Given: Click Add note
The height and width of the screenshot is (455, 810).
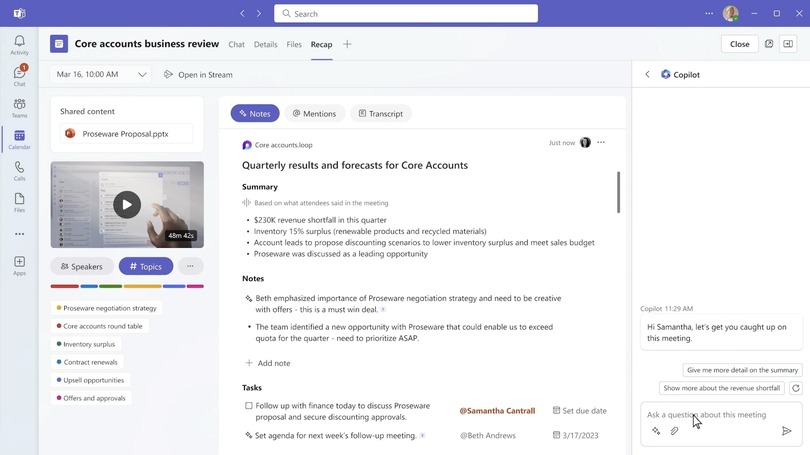Looking at the screenshot, I should click(x=268, y=363).
